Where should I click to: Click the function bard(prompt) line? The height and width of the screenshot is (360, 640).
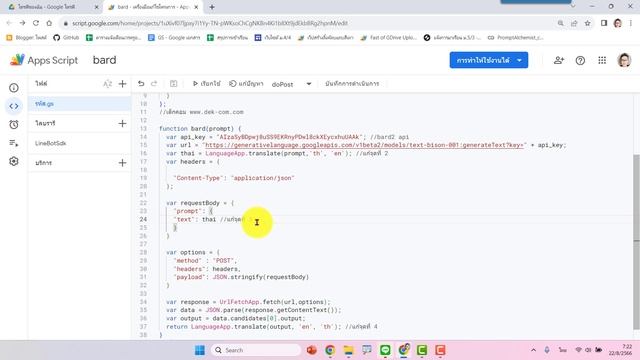click(x=200, y=129)
